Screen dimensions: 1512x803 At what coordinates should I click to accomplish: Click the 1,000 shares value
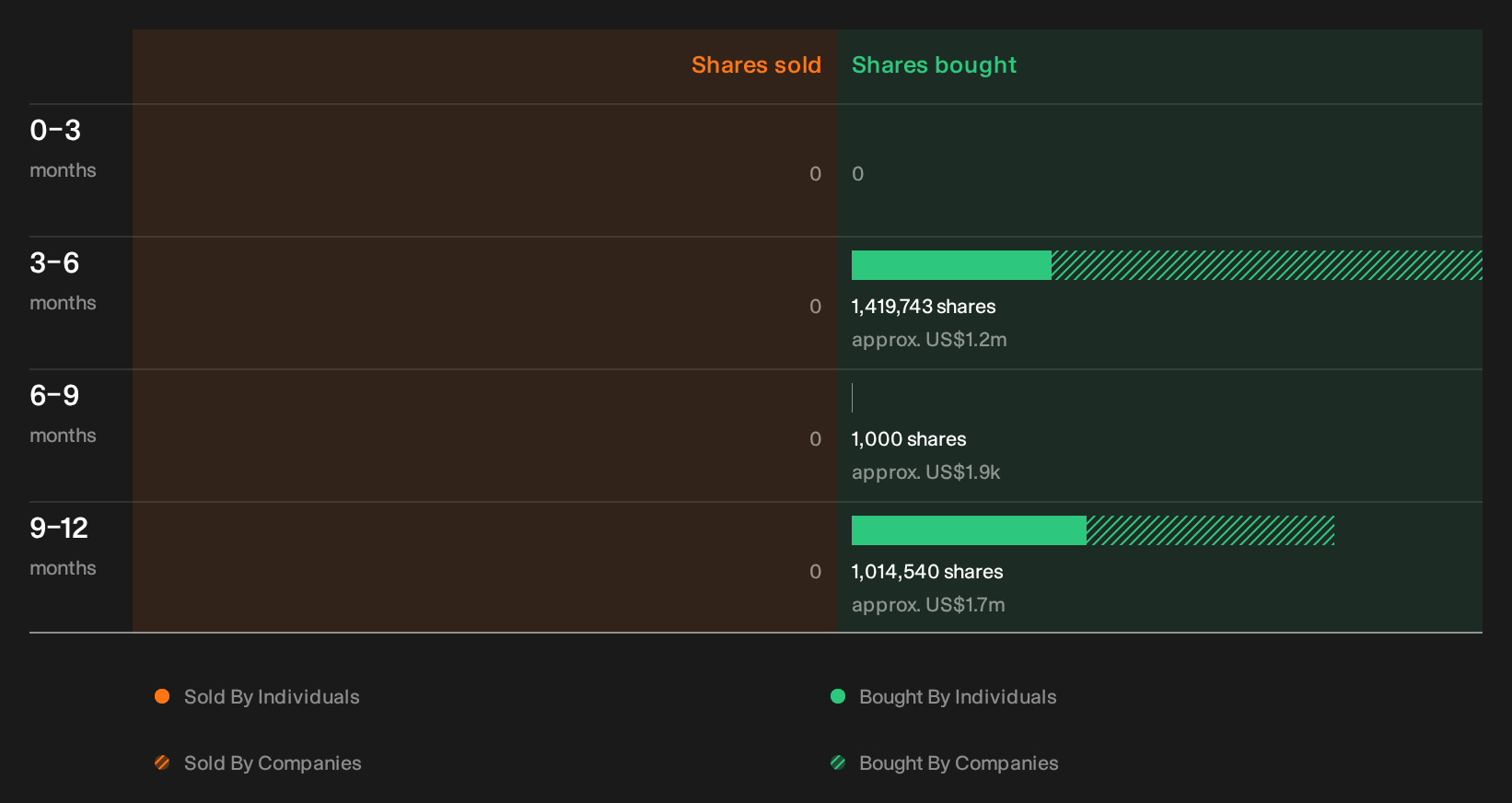tap(909, 439)
